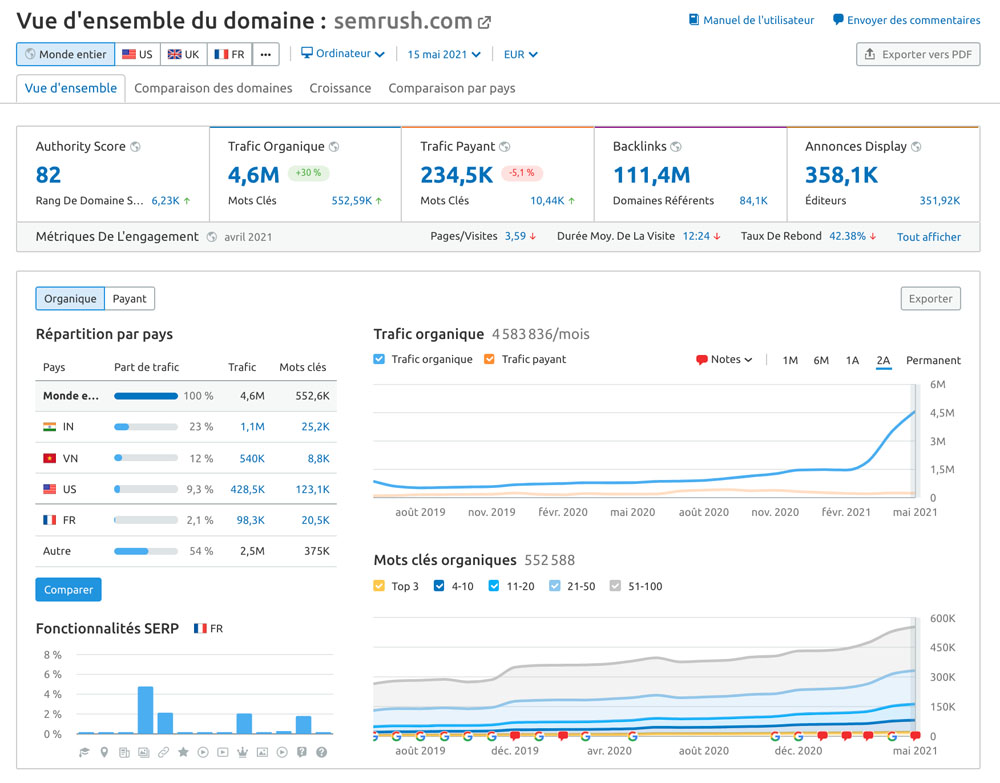Click the globe icon next to Trafic Organique

click(x=334, y=147)
